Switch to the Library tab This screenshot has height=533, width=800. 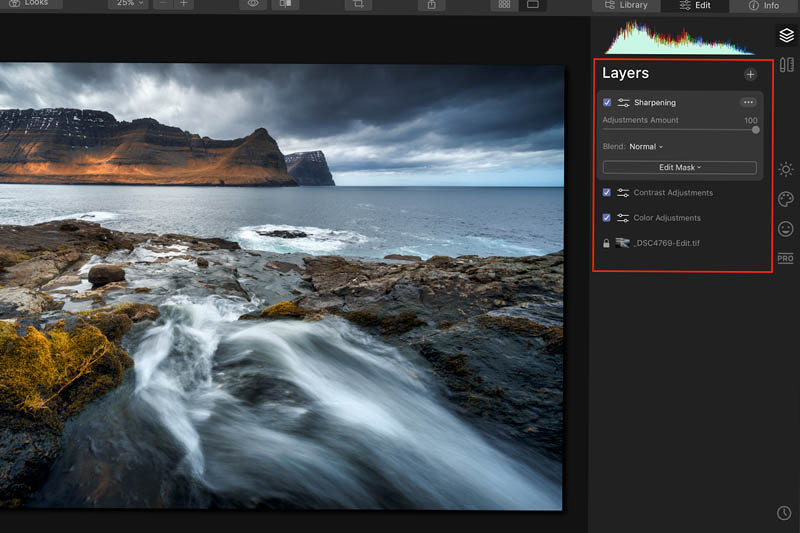[626, 5]
